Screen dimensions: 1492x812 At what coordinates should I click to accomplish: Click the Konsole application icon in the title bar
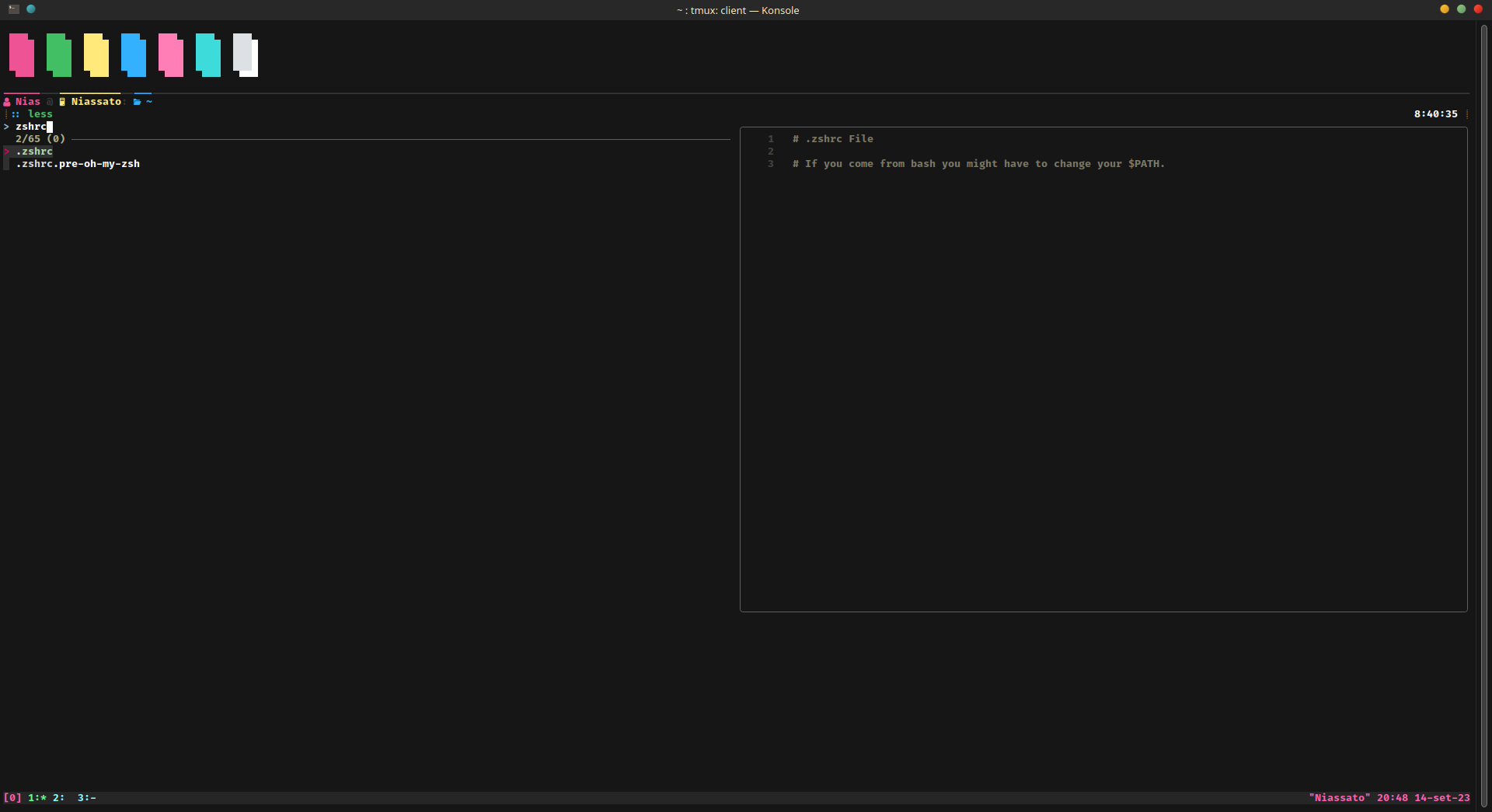tap(13, 9)
